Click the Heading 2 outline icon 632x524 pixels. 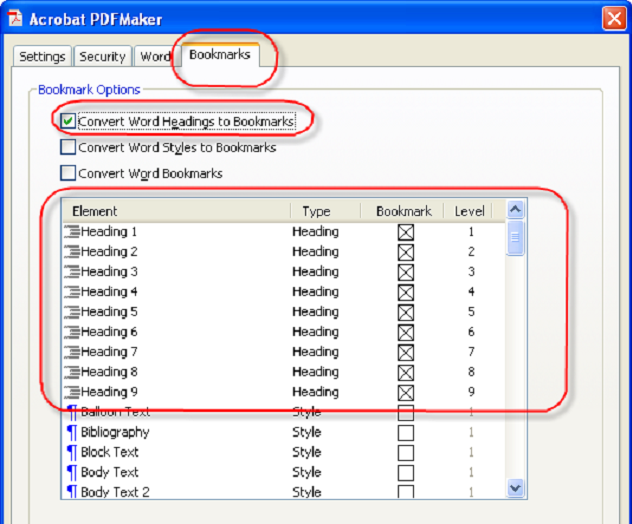tap(72, 252)
